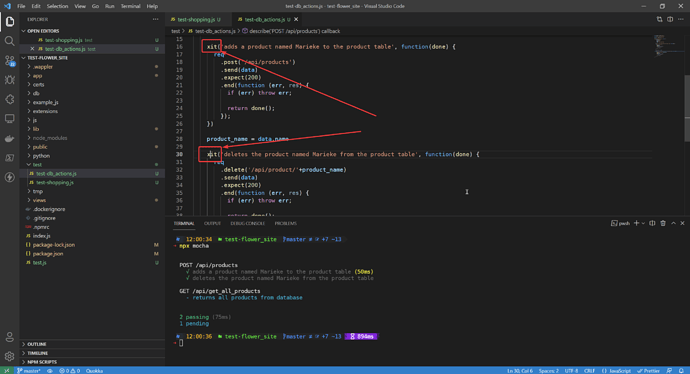The image size is (690, 374).
Task: Split the terminal panel
Action: click(x=652, y=224)
